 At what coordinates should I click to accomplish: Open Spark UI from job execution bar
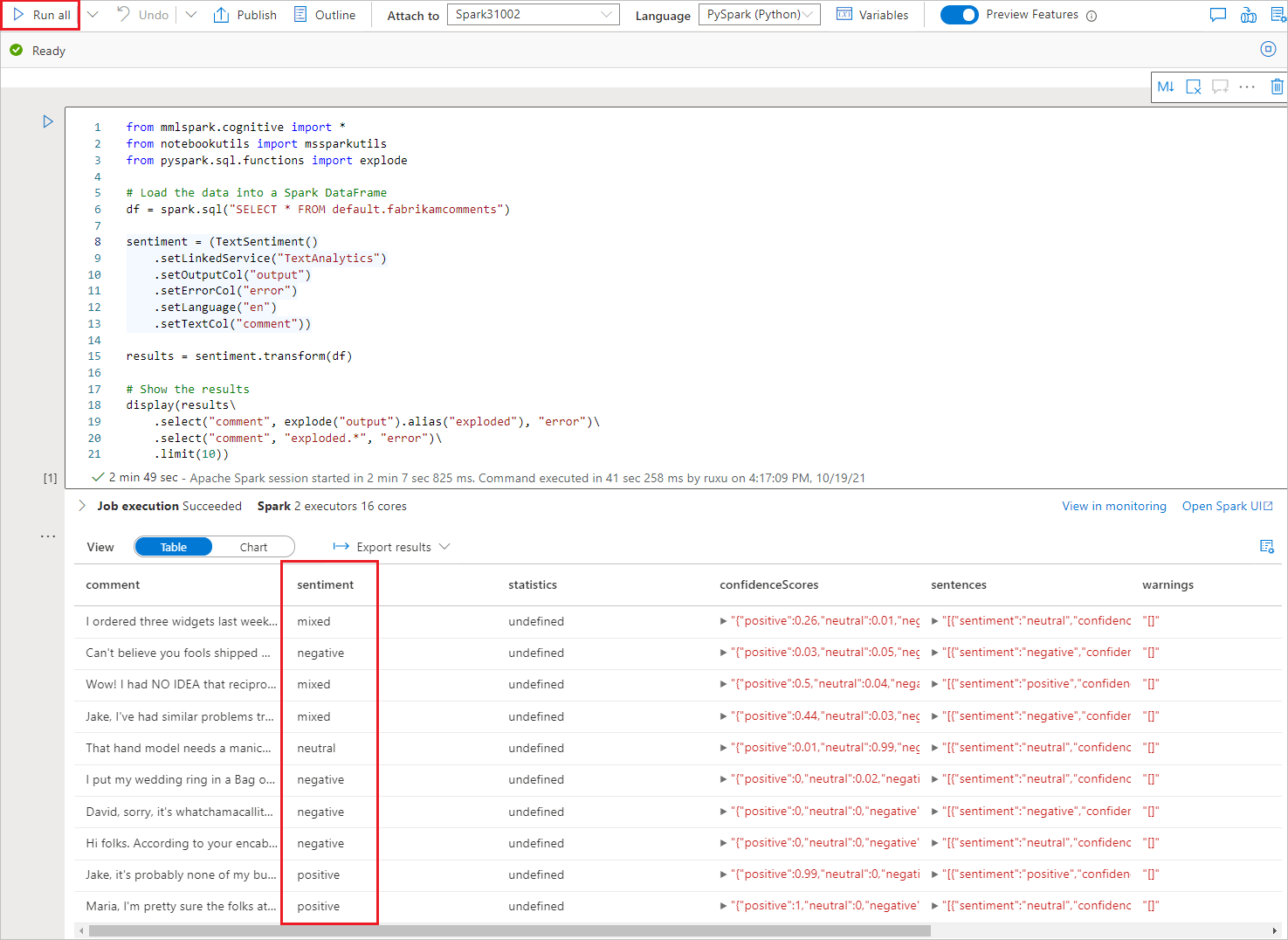pyautogui.click(x=1226, y=506)
